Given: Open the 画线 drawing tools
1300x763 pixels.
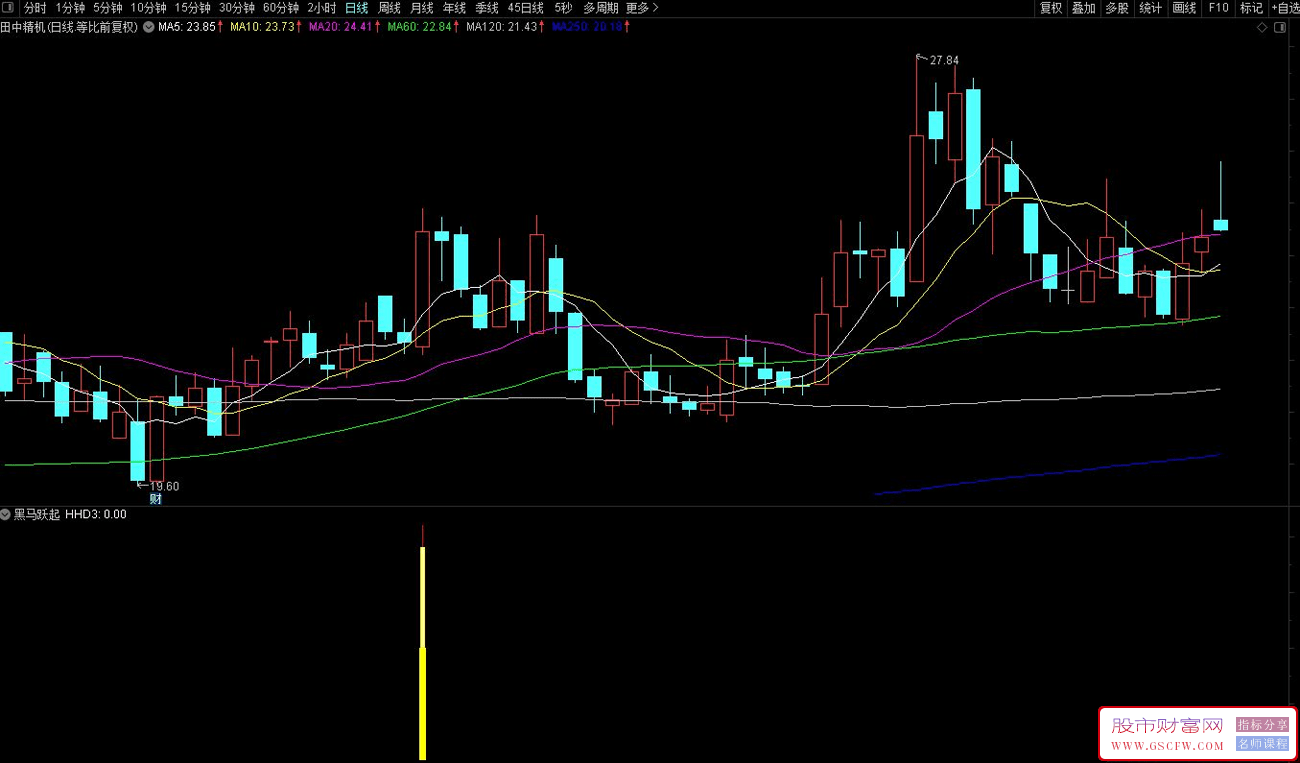Looking at the screenshot, I should [1184, 8].
